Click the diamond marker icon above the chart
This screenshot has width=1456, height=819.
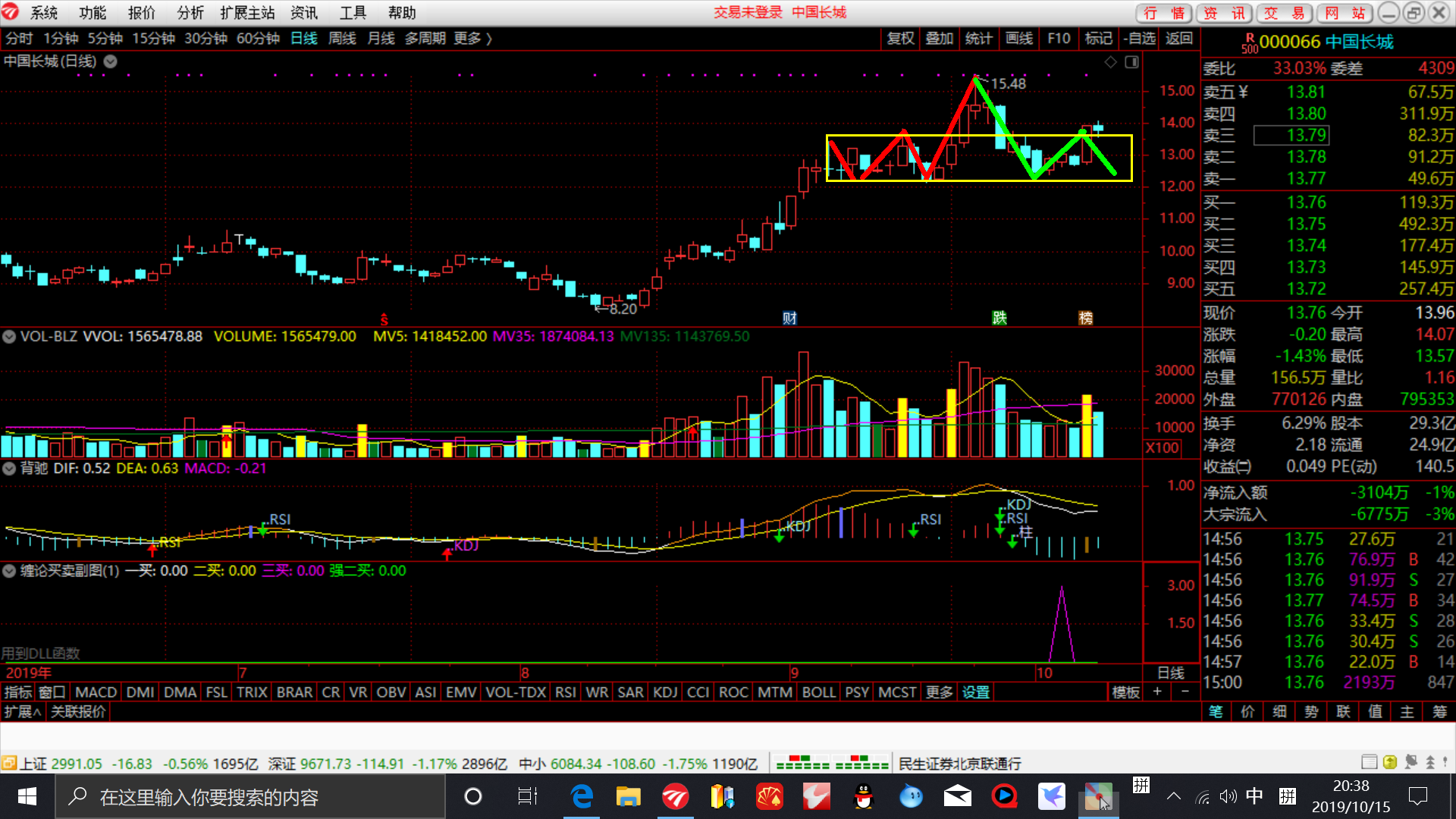[x=1110, y=62]
